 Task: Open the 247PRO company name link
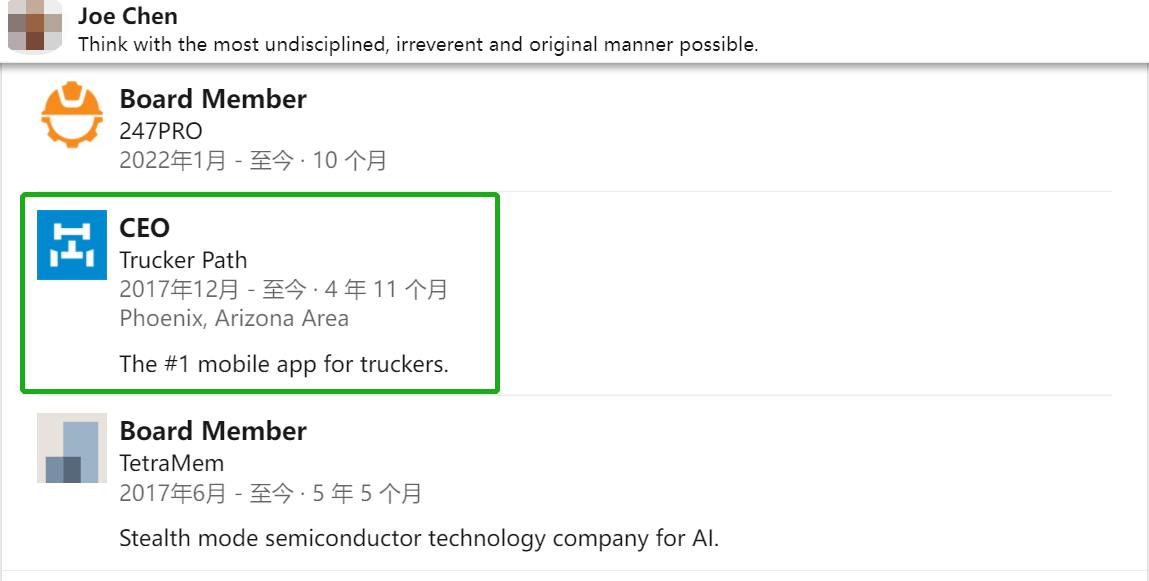point(160,131)
